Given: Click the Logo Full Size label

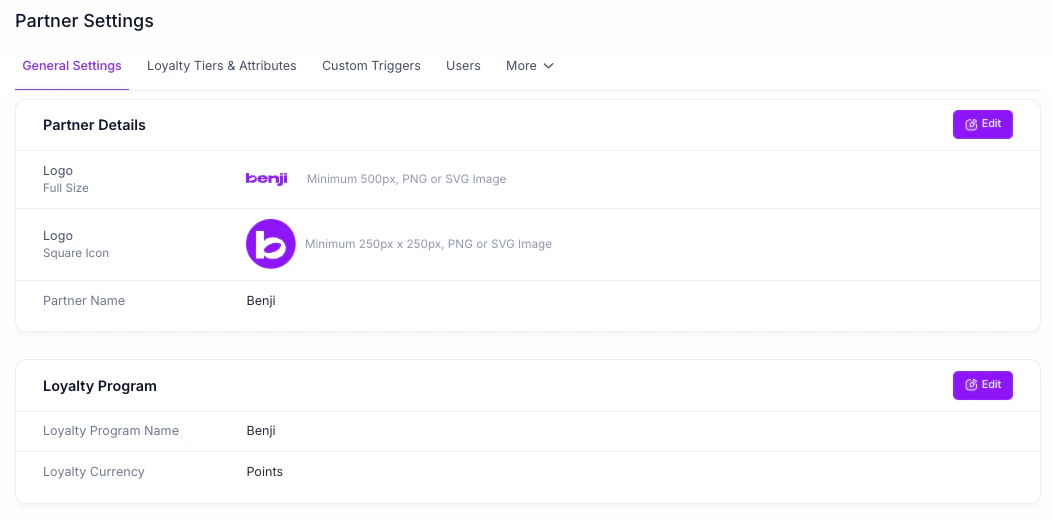Looking at the screenshot, I should [66, 179].
